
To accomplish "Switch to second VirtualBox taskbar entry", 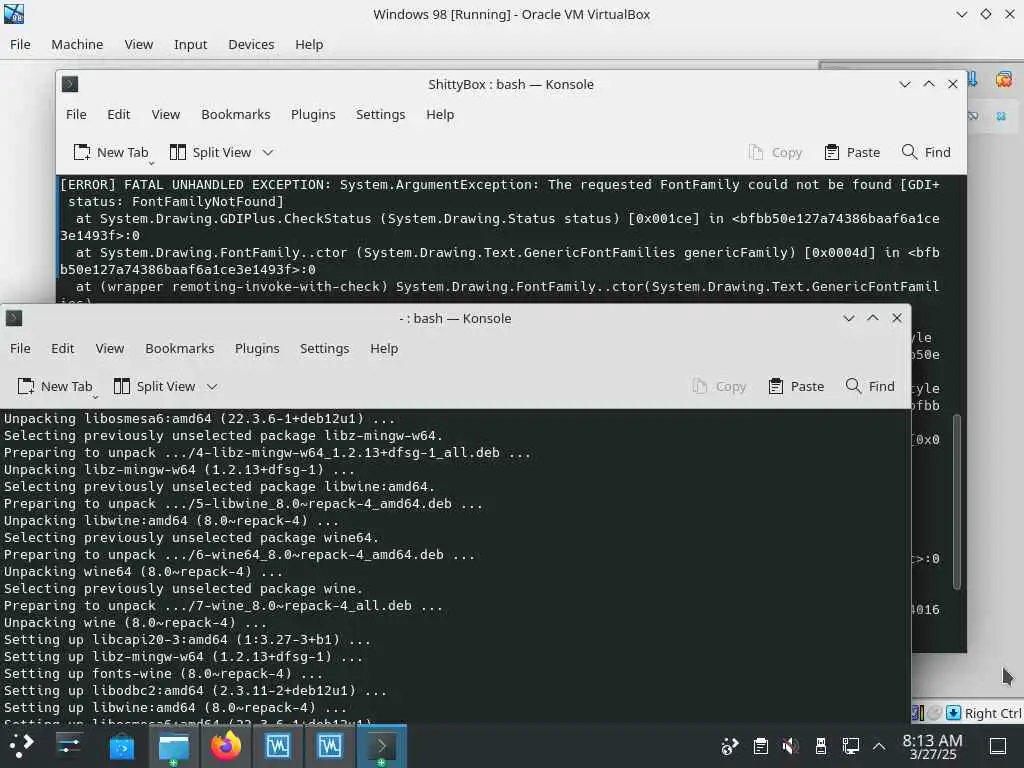I will [x=330, y=746].
